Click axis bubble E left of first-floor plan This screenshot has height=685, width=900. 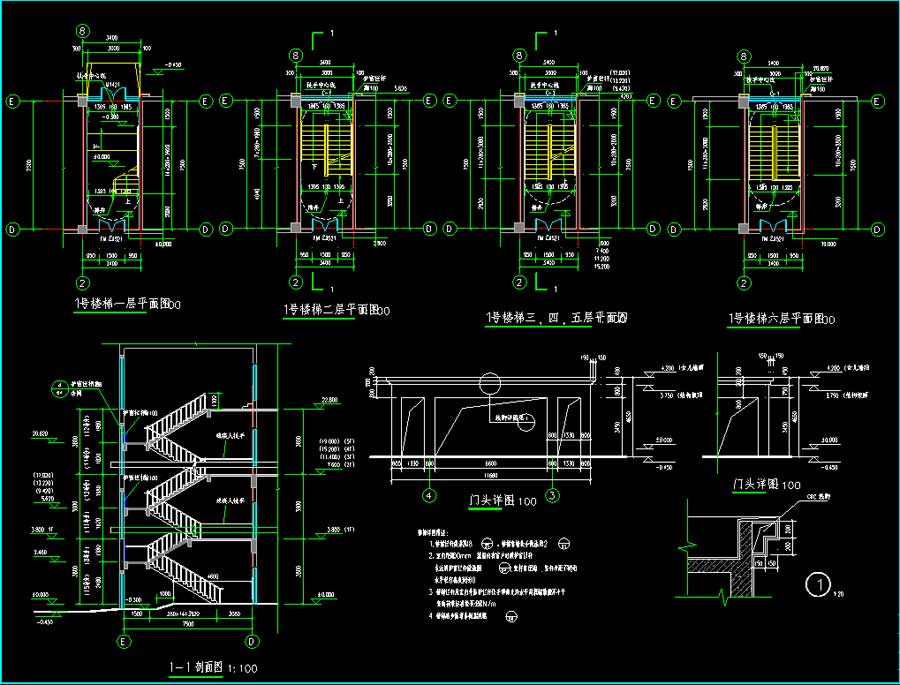coord(13,102)
